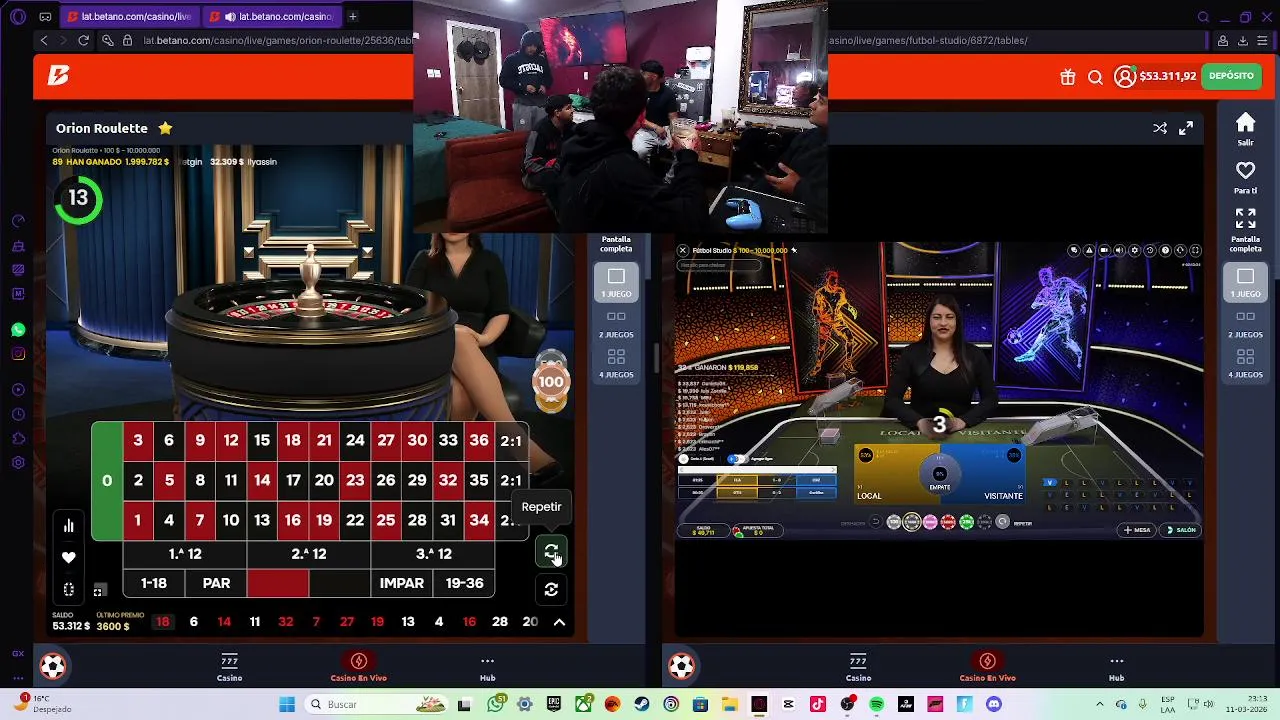
Task: Click the DEPÓSITO button
Action: pos(1231,76)
